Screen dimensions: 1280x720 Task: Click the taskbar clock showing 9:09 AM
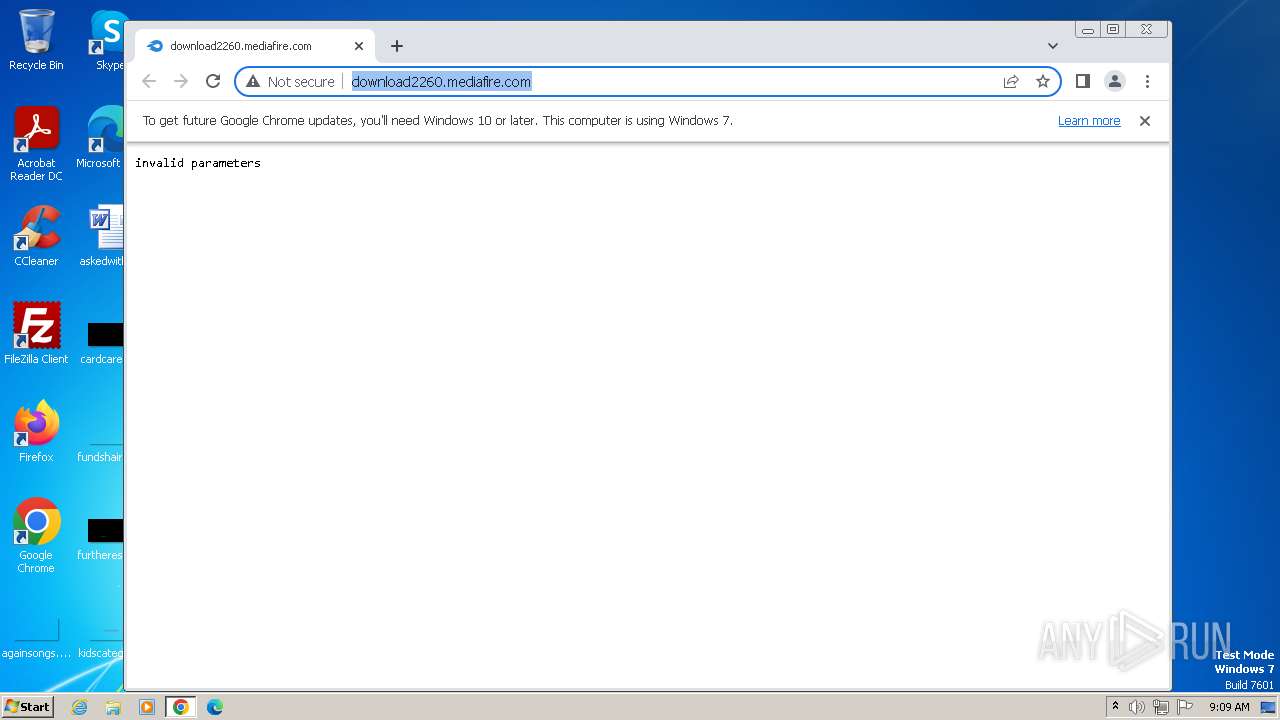coord(1229,707)
